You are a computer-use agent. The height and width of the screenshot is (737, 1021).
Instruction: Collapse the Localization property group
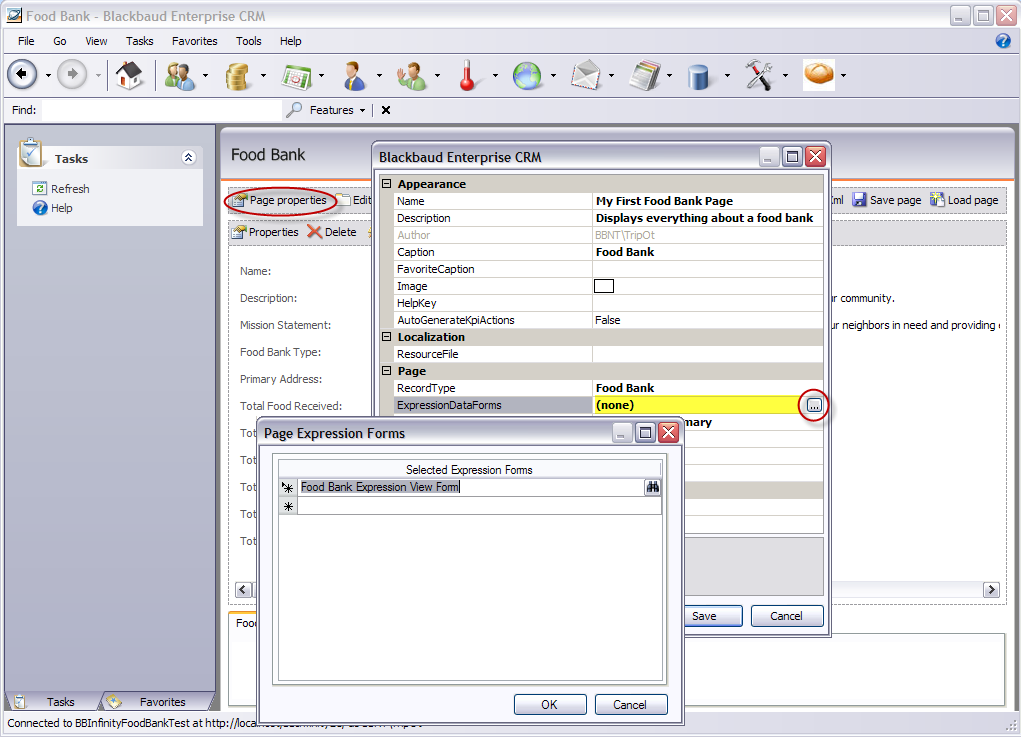click(x=386, y=337)
